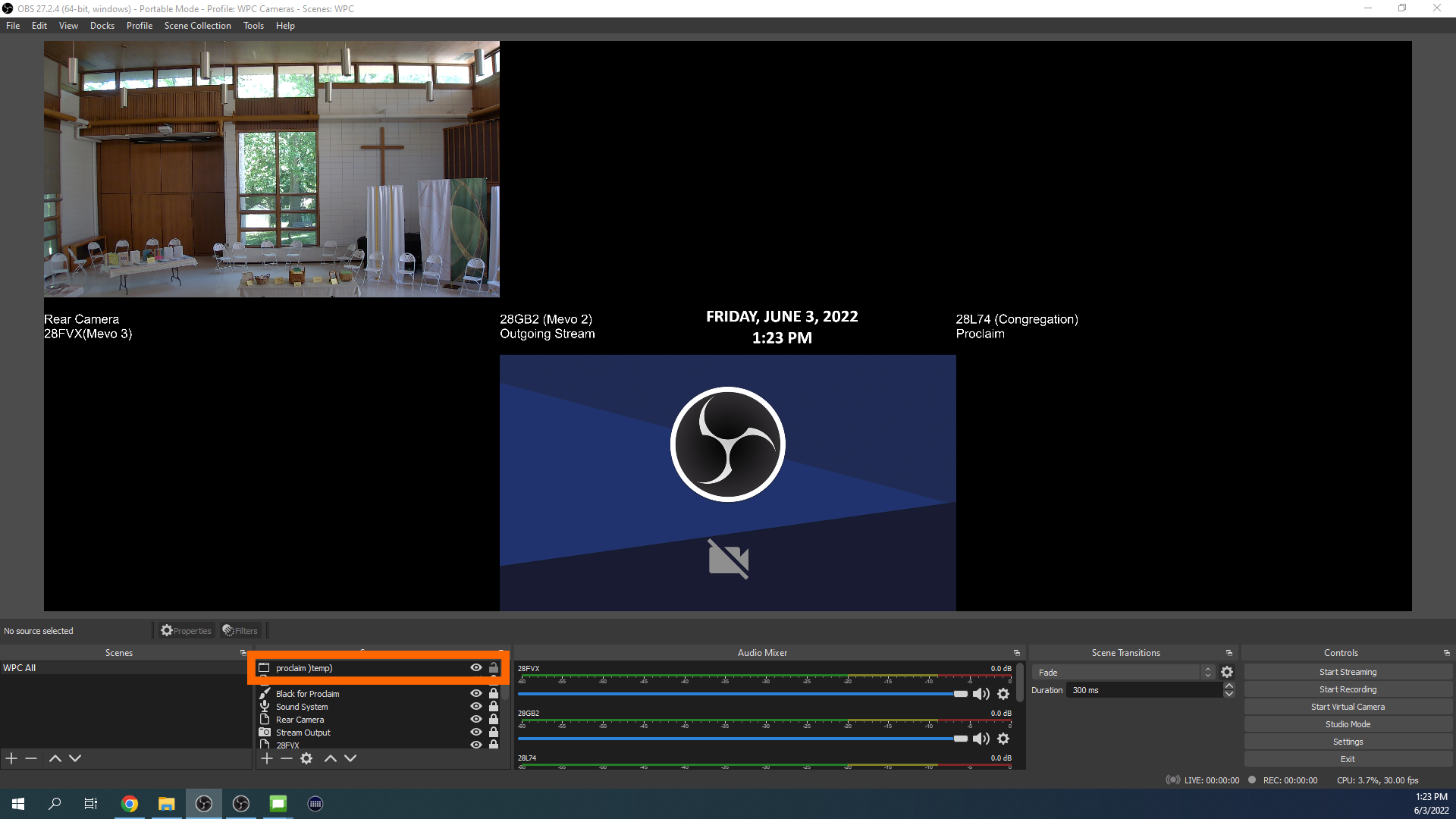The height and width of the screenshot is (819, 1456).
Task: Expand the sources panel move-down chevron
Action: [x=350, y=758]
